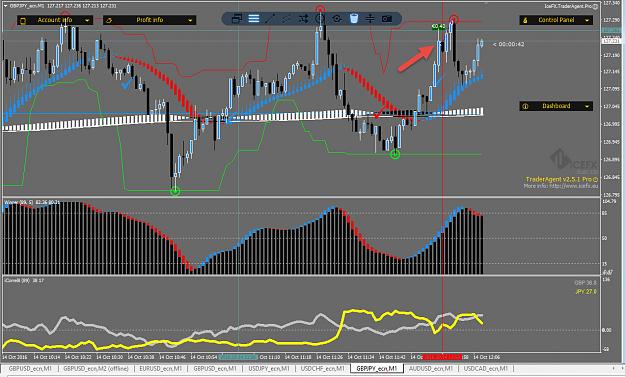Screen dimensions: 625x377
Task: Click the trash bin delete icon
Action: 354,19
